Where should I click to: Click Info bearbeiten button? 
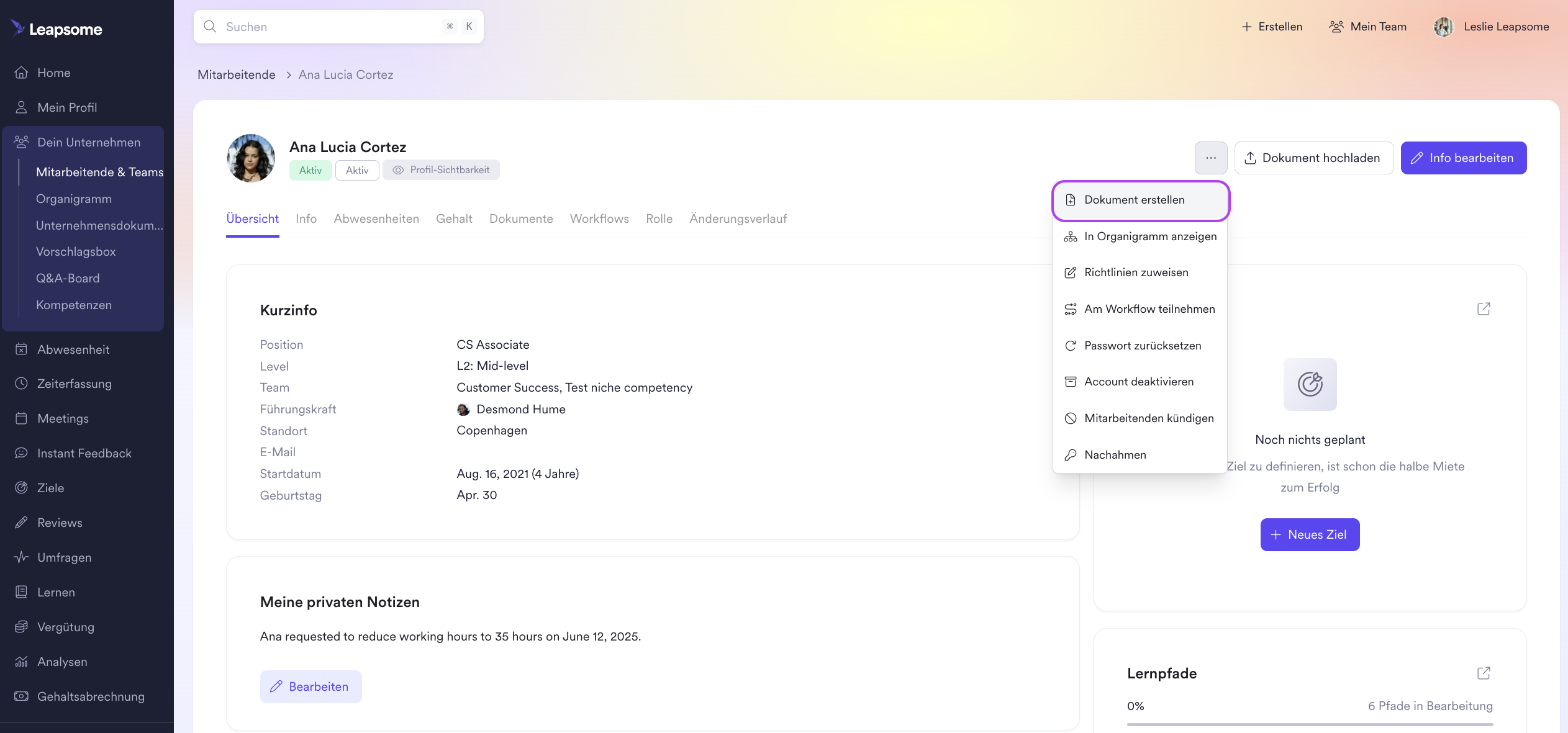pyautogui.click(x=1463, y=158)
